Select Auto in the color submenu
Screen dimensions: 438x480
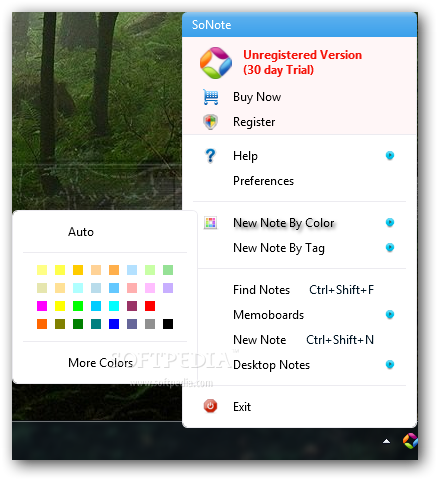(x=81, y=232)
